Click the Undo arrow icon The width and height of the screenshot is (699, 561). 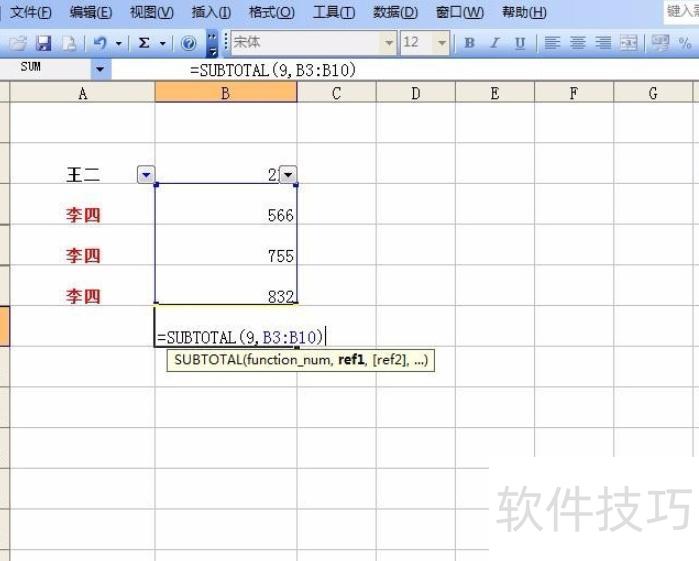tap(100, 43)
